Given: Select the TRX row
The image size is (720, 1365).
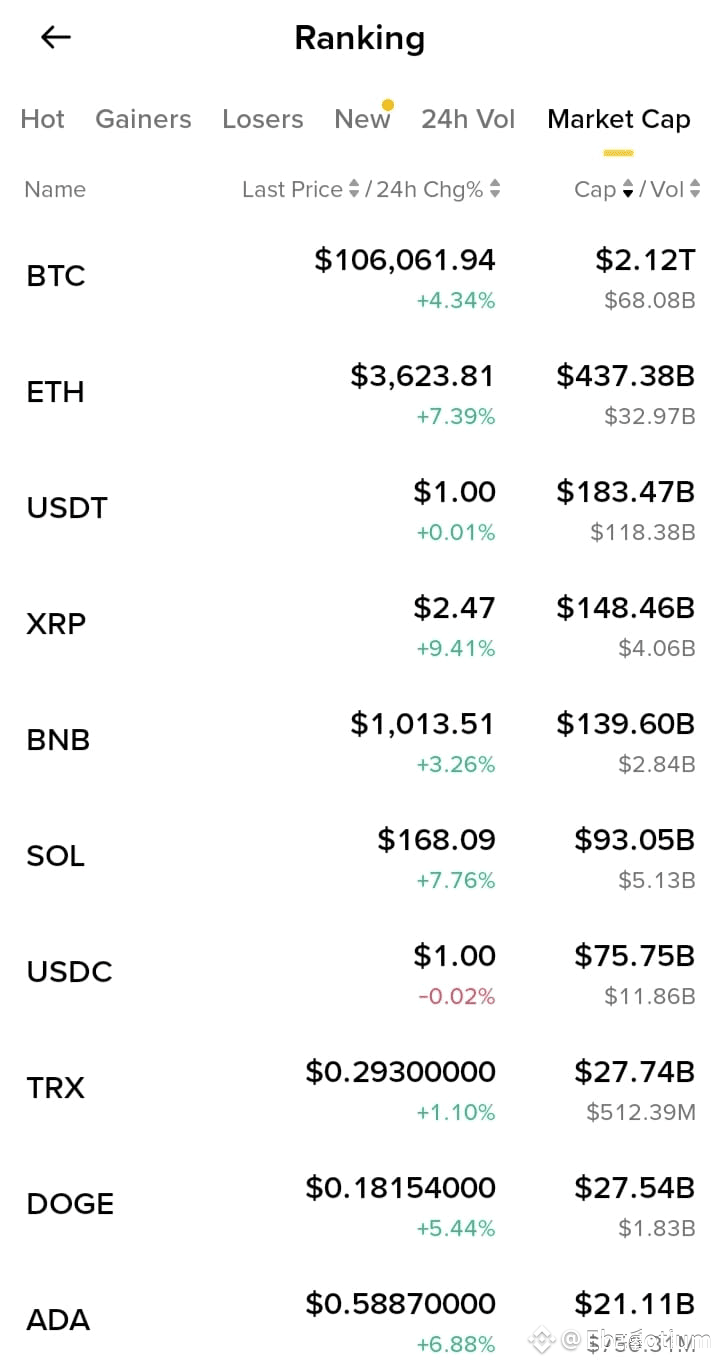Looking at the screenshot, I should (360, 1088).
